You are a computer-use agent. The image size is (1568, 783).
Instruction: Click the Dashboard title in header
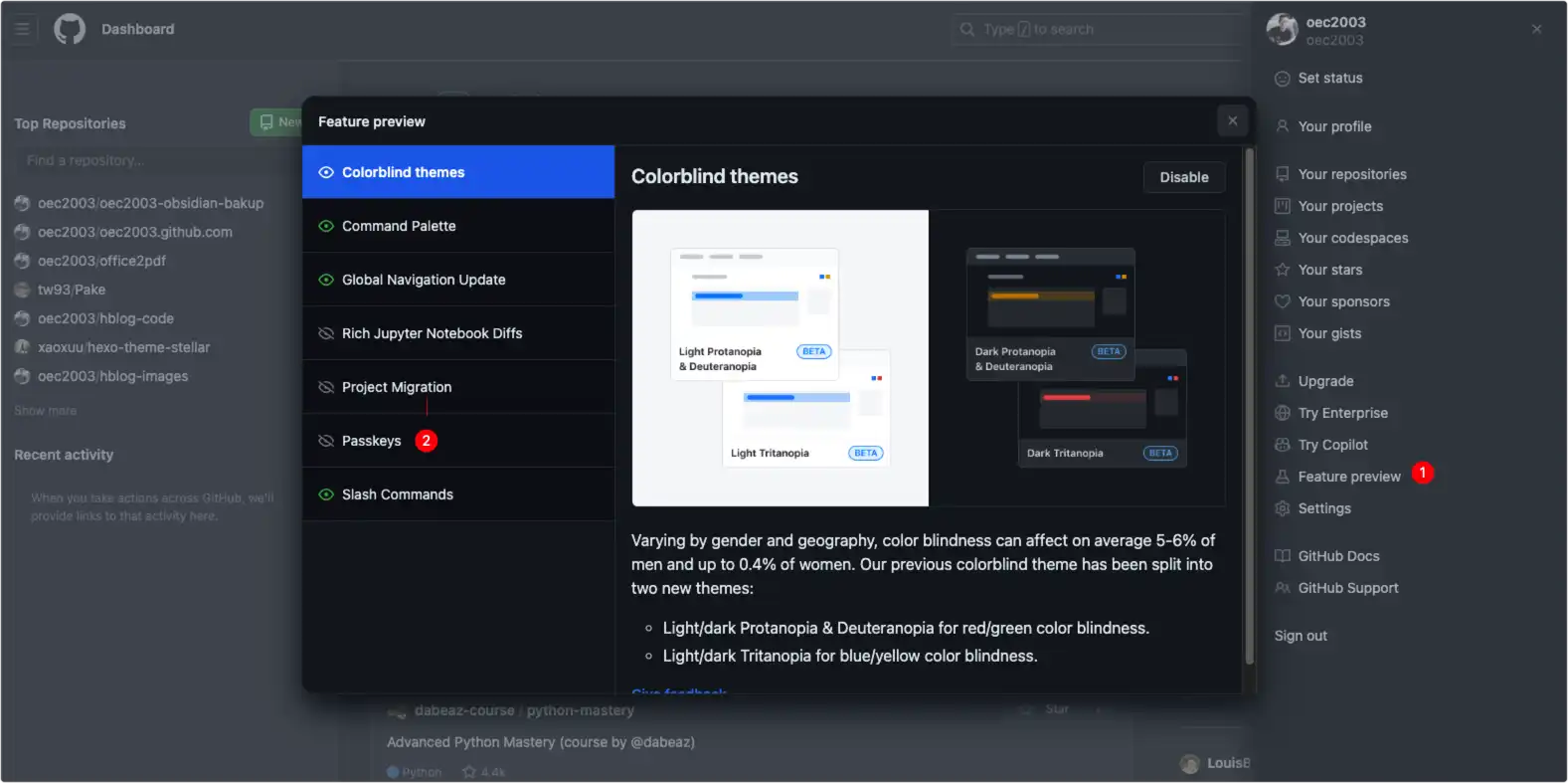coord(137,29)
